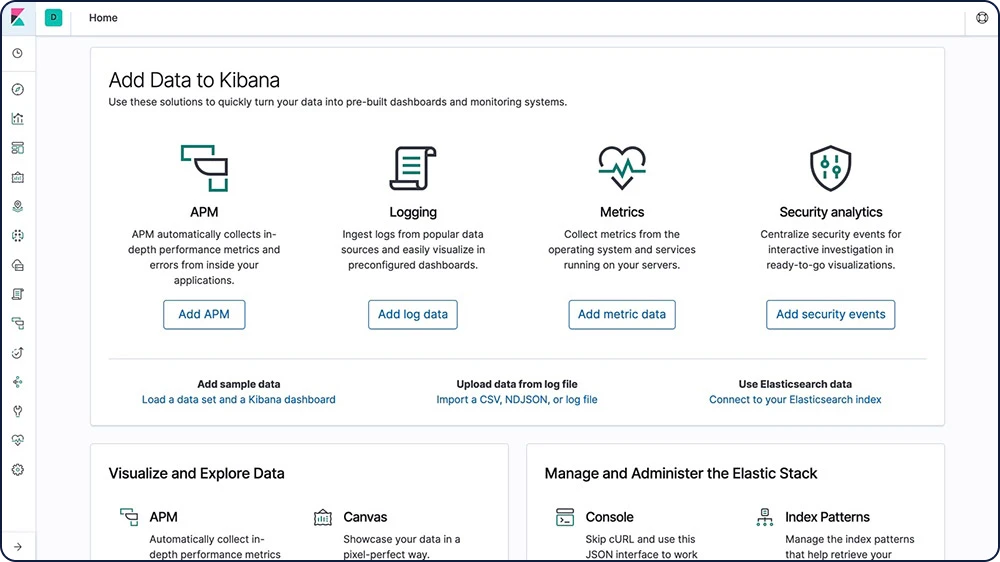Open Dev Tools via wrench icon
The image size is (1000, 562).
[18, 411]
